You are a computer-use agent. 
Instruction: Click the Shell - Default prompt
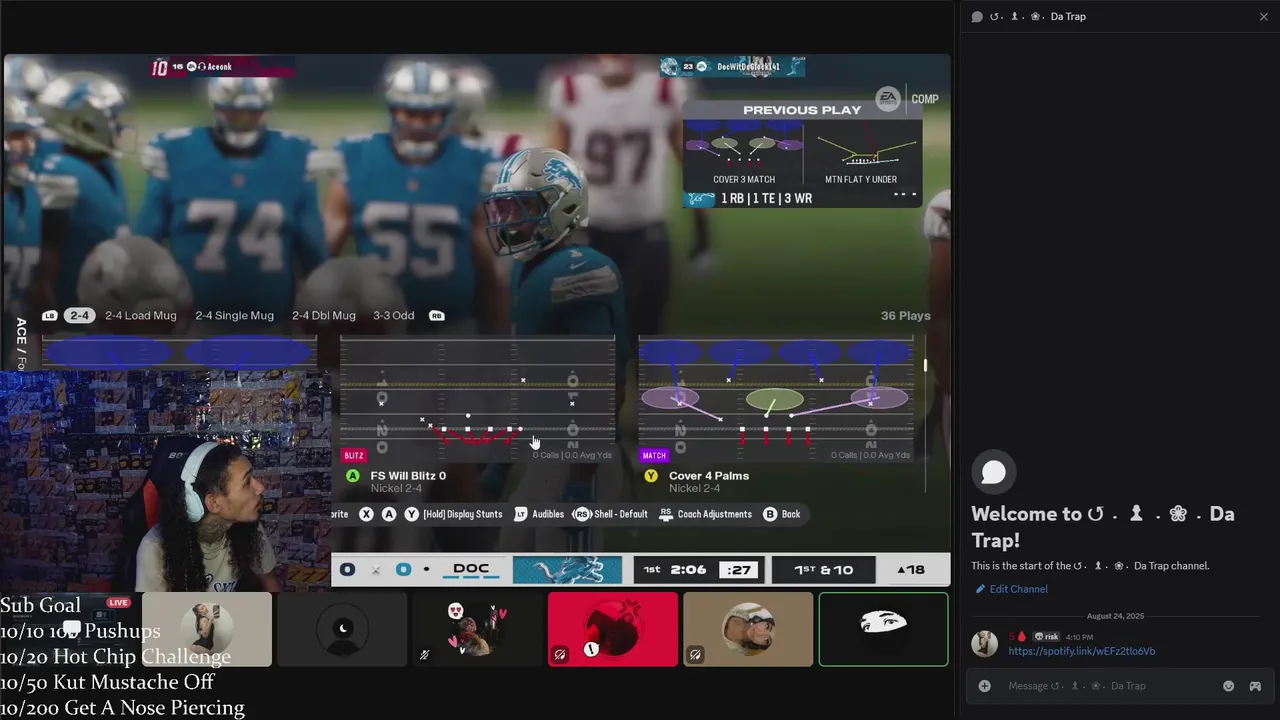621,514
